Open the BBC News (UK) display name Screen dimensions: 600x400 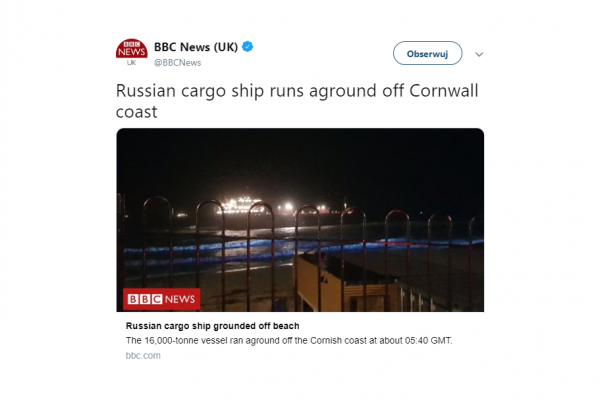coord(196,47)
